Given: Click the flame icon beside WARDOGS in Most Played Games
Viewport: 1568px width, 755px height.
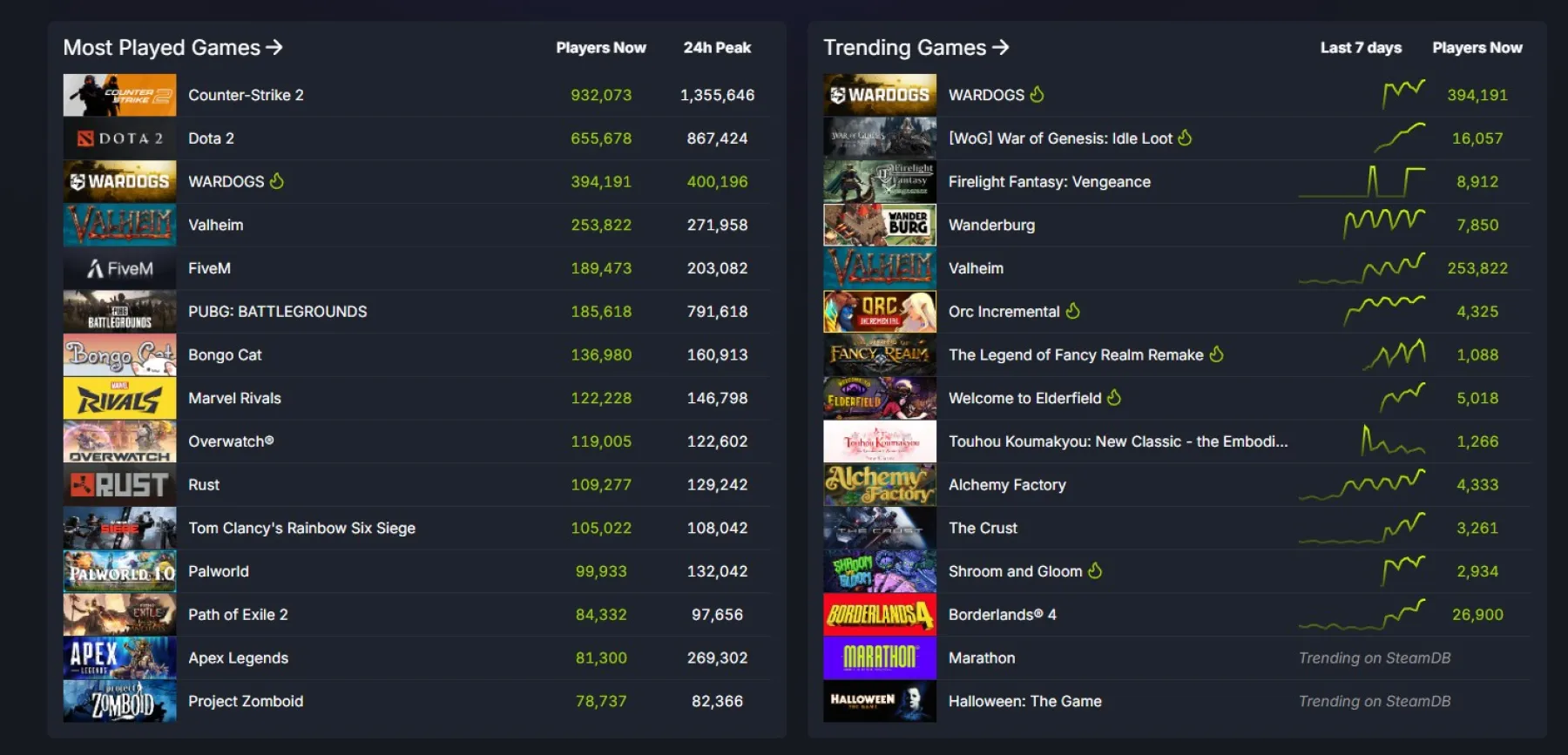Looking at the screenshot, I should tap(277, 181).
